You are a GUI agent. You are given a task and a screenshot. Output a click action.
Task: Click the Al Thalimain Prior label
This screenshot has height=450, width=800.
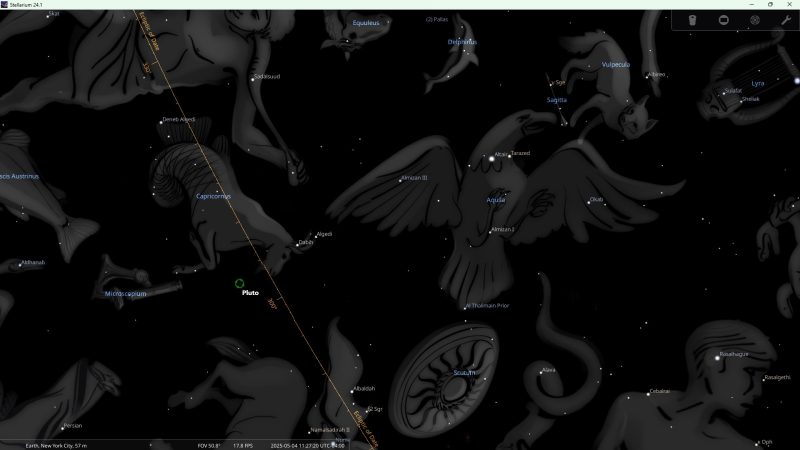487,306
